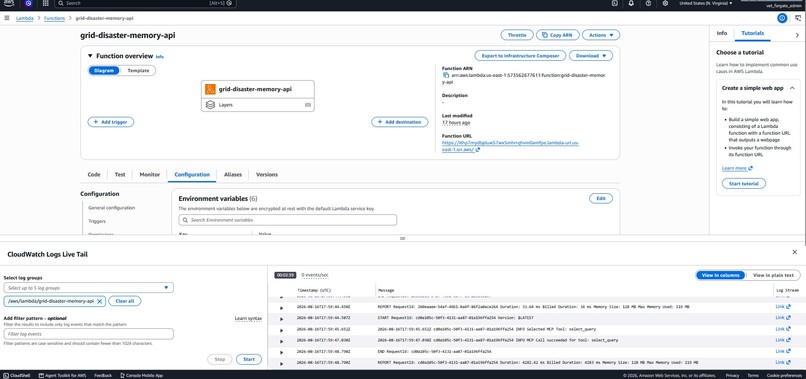Open the Code tab
Screen dimensions: 806x379
tap(94, 174)
